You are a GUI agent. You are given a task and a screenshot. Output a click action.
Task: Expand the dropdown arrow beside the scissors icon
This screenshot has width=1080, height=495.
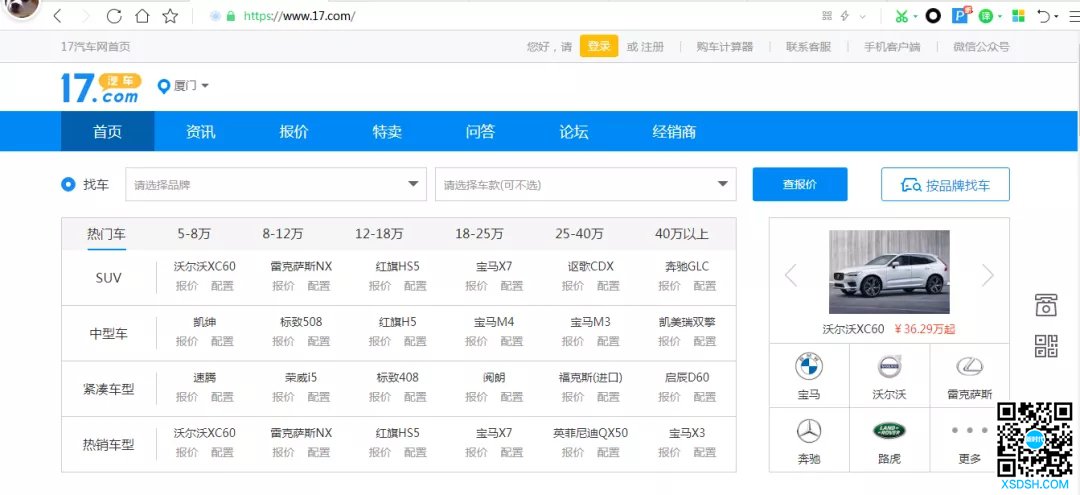pyautogui.click(x=915, y=17)
